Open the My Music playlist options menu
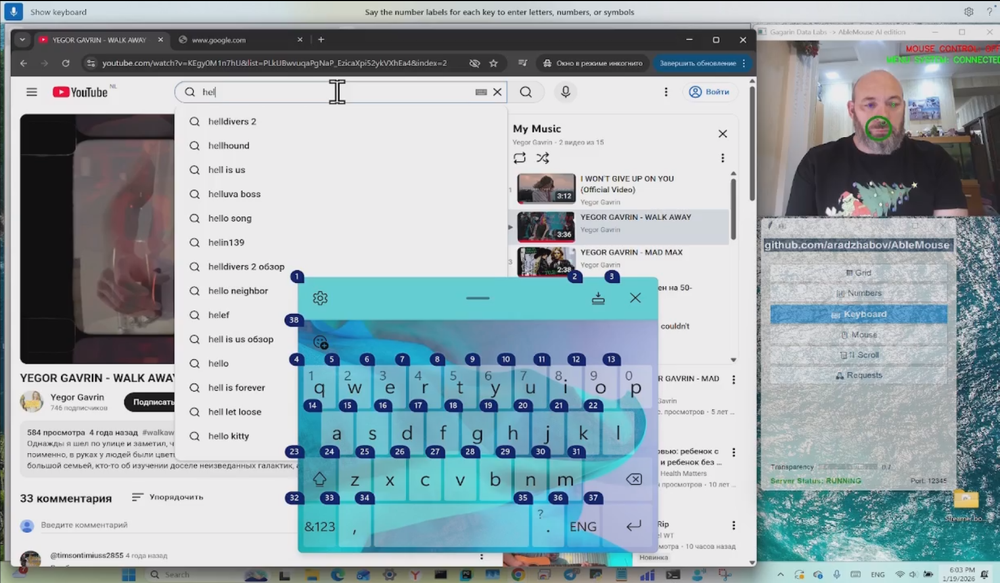Screen dimensions: 1000x583 click(x=723, y=157)
